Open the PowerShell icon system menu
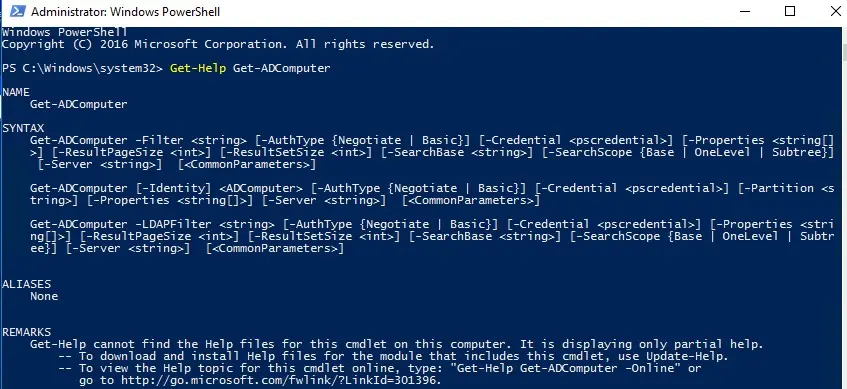Screen dimensions: 847x389 pyautogui.click(x=17, y=11)
